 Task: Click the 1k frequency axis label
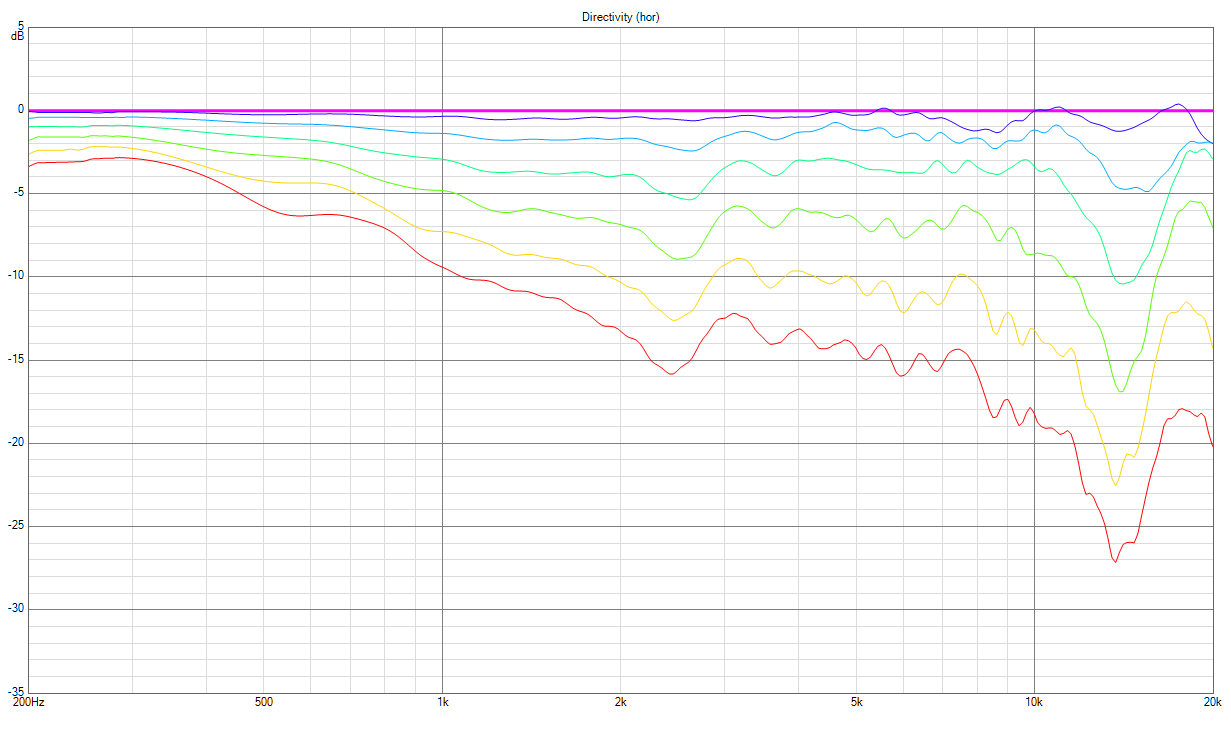442,702
